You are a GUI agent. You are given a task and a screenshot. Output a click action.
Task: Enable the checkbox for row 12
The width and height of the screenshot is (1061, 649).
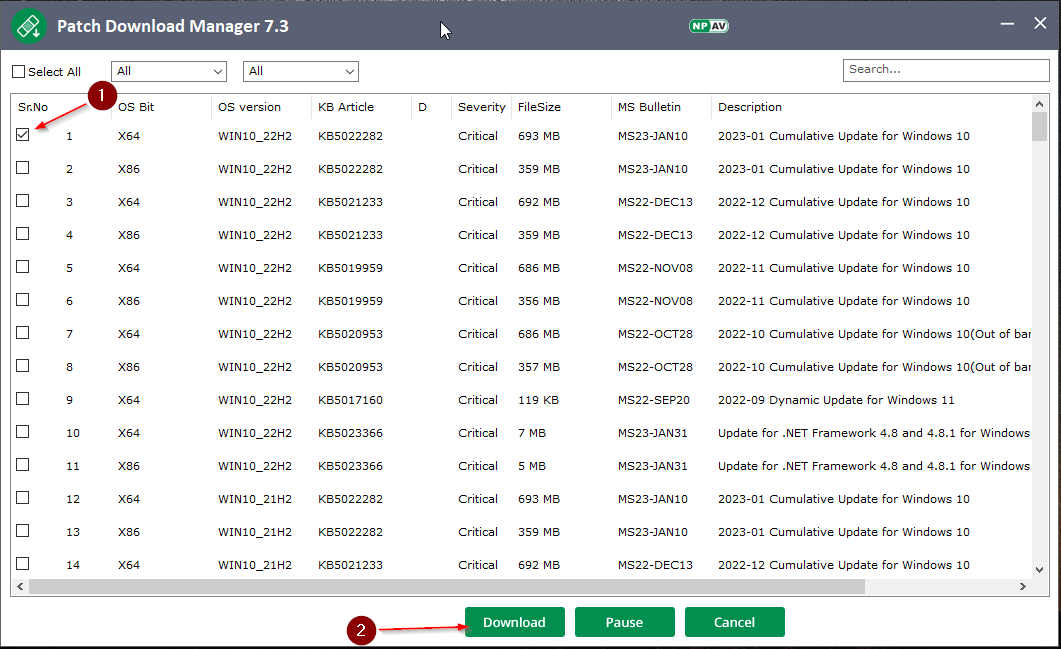pos(23,498)
